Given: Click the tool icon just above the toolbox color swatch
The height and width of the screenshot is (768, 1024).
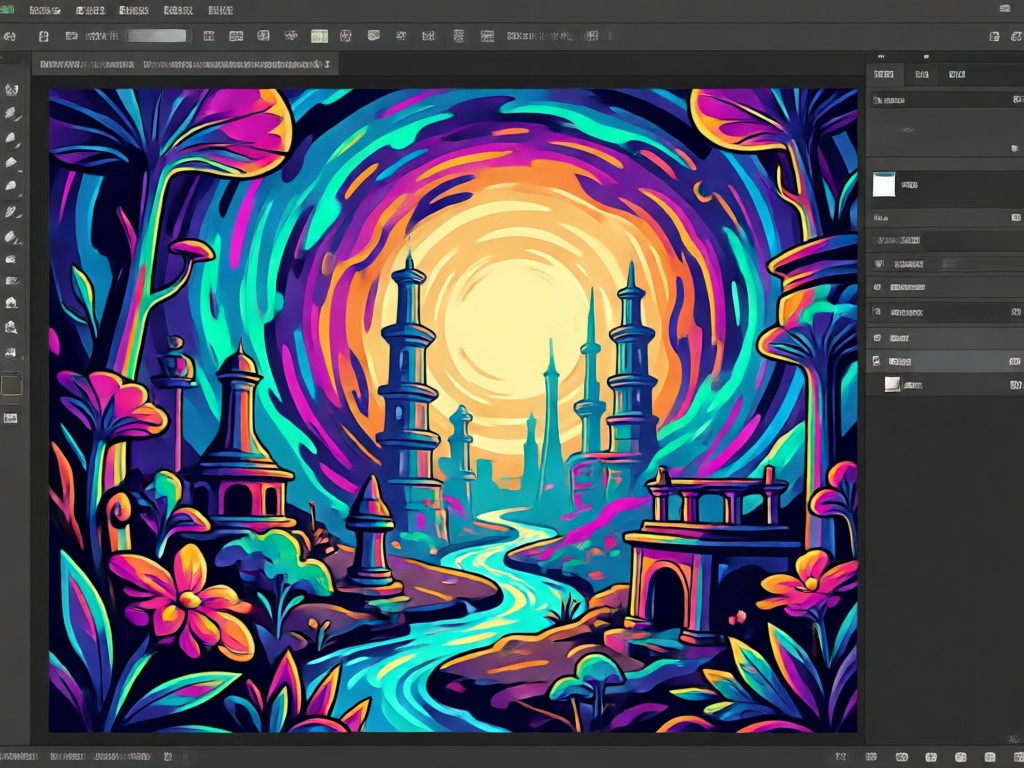Looking at the screenshot, I should 11,353.
